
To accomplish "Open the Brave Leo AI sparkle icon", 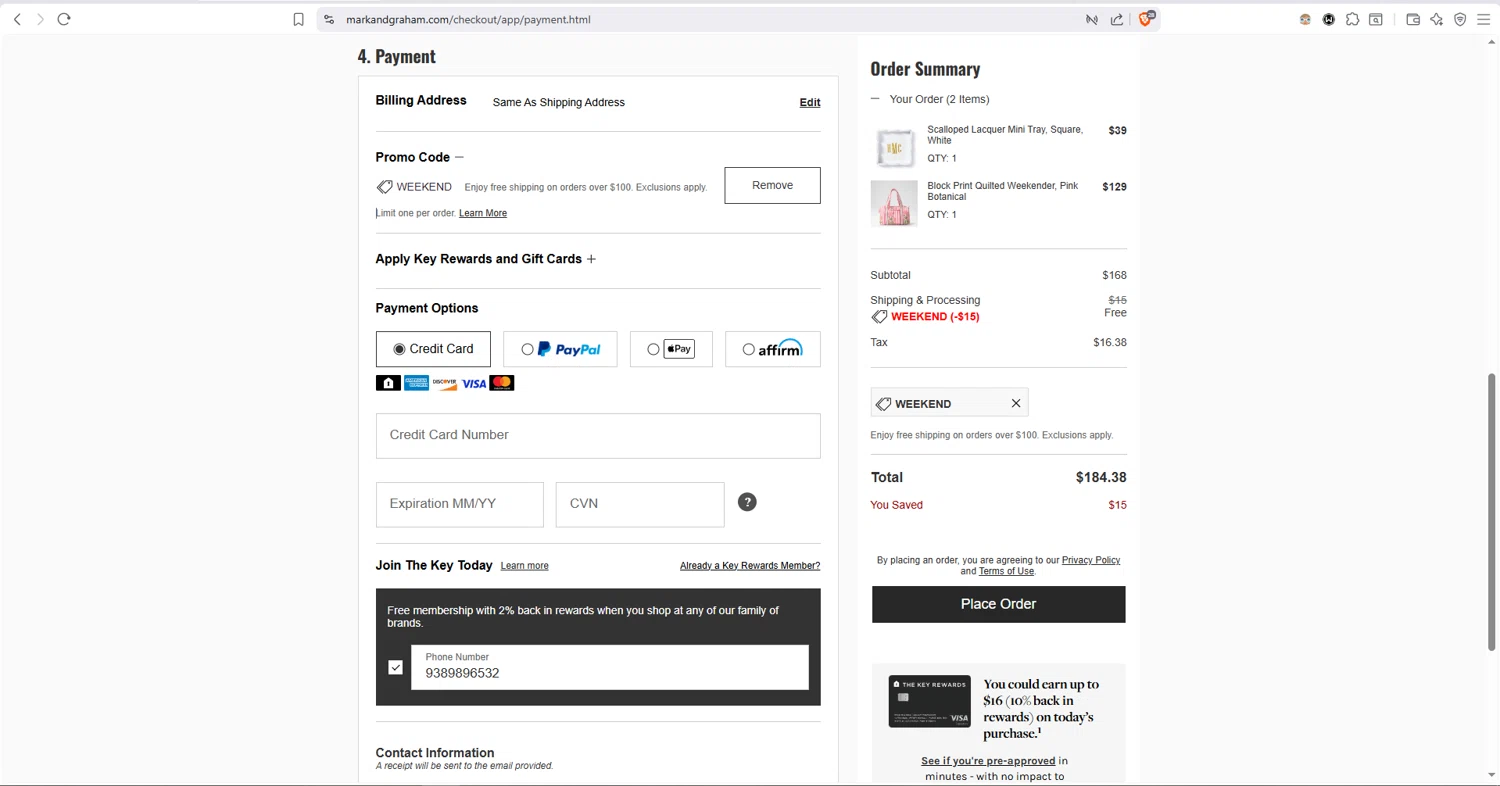I will [1437, 19].
